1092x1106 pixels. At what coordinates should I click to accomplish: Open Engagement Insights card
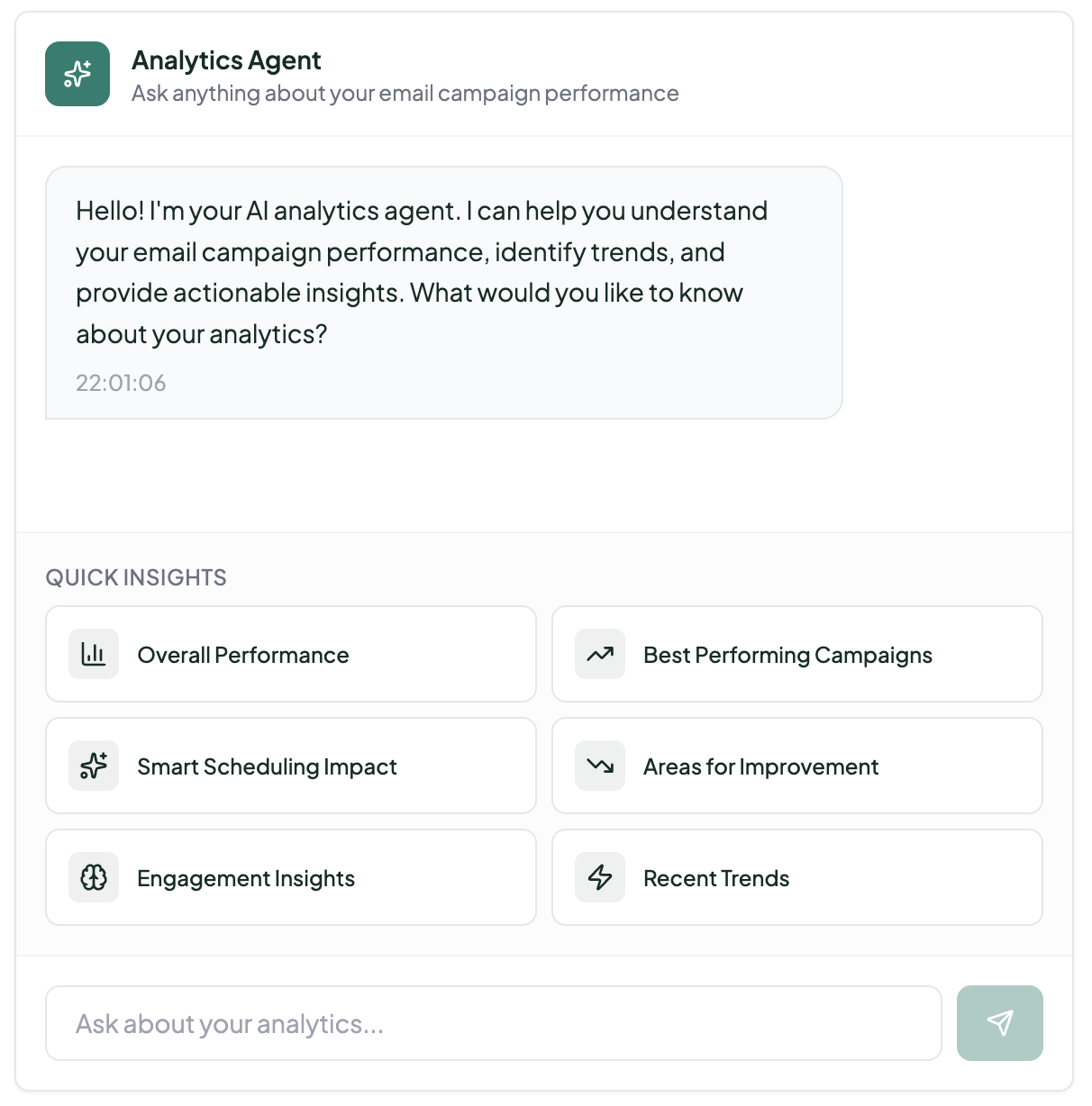291,877
